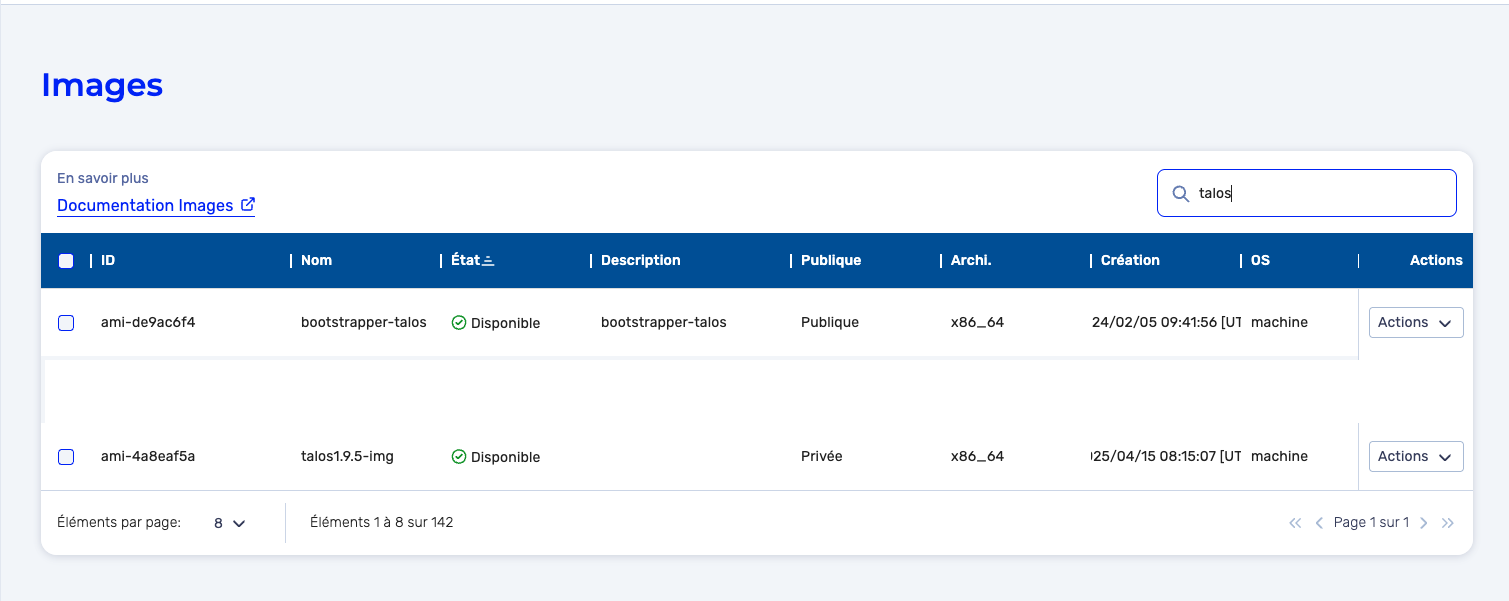Check the box for ami-4a8eaf5a
This screenshot has width=1509, height=601.
point(66,457)
